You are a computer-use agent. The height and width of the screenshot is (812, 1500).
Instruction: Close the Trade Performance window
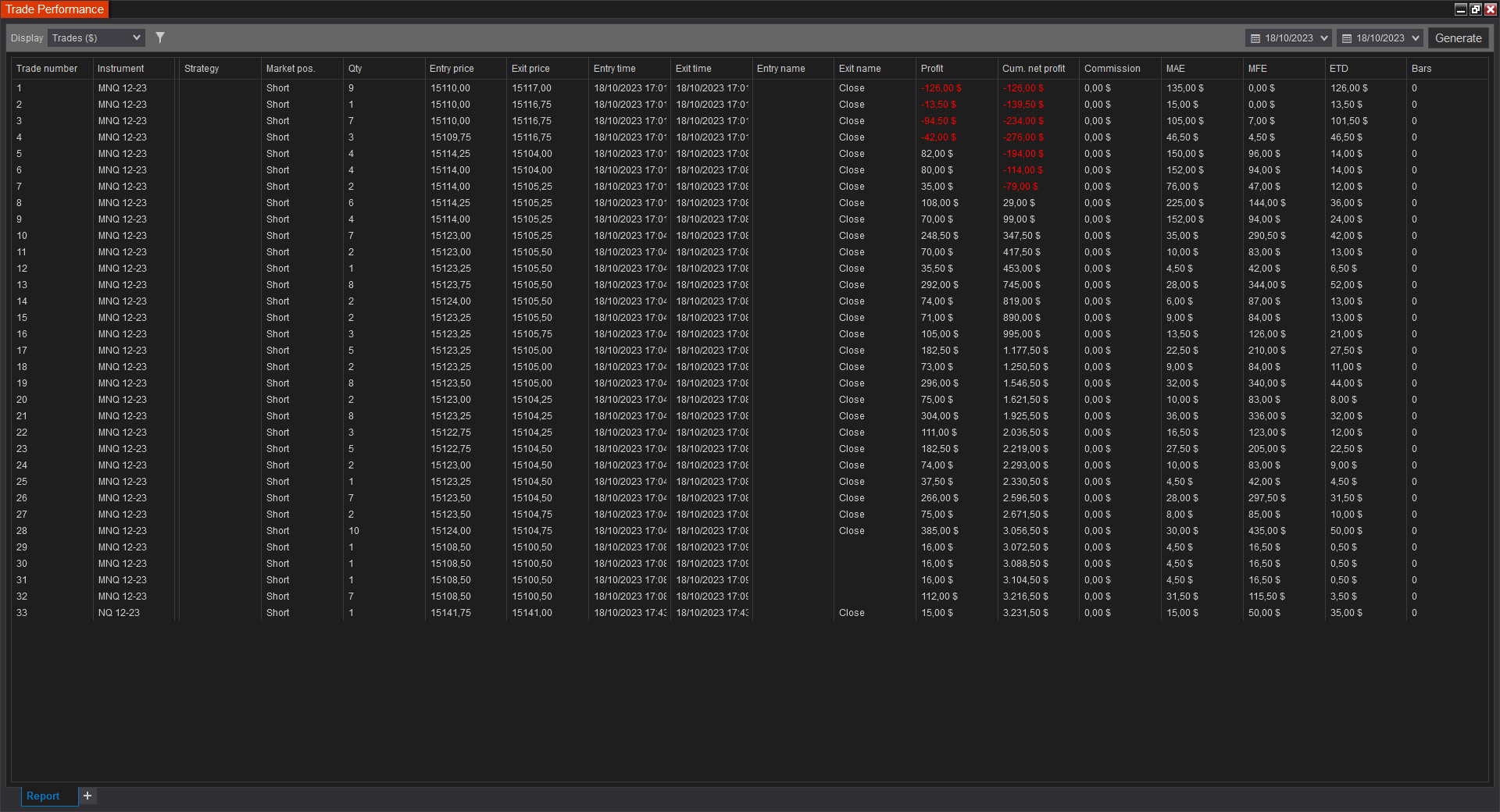(x=1490, y=9)
